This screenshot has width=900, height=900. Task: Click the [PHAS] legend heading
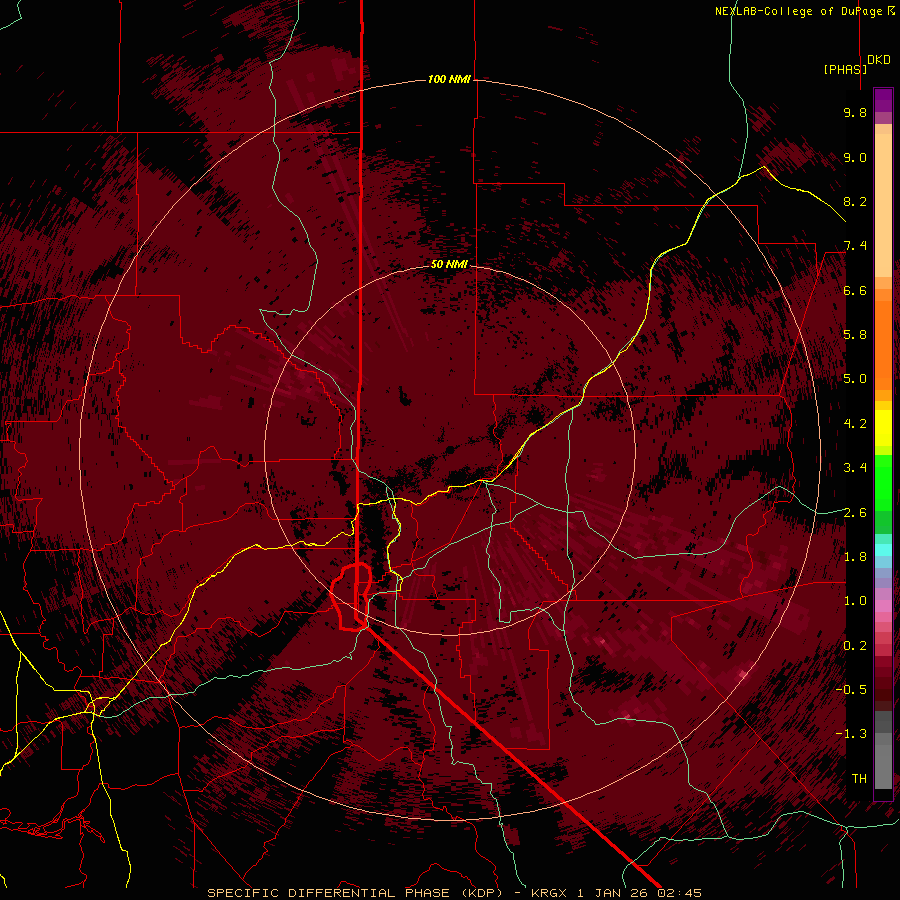[845, 69]
